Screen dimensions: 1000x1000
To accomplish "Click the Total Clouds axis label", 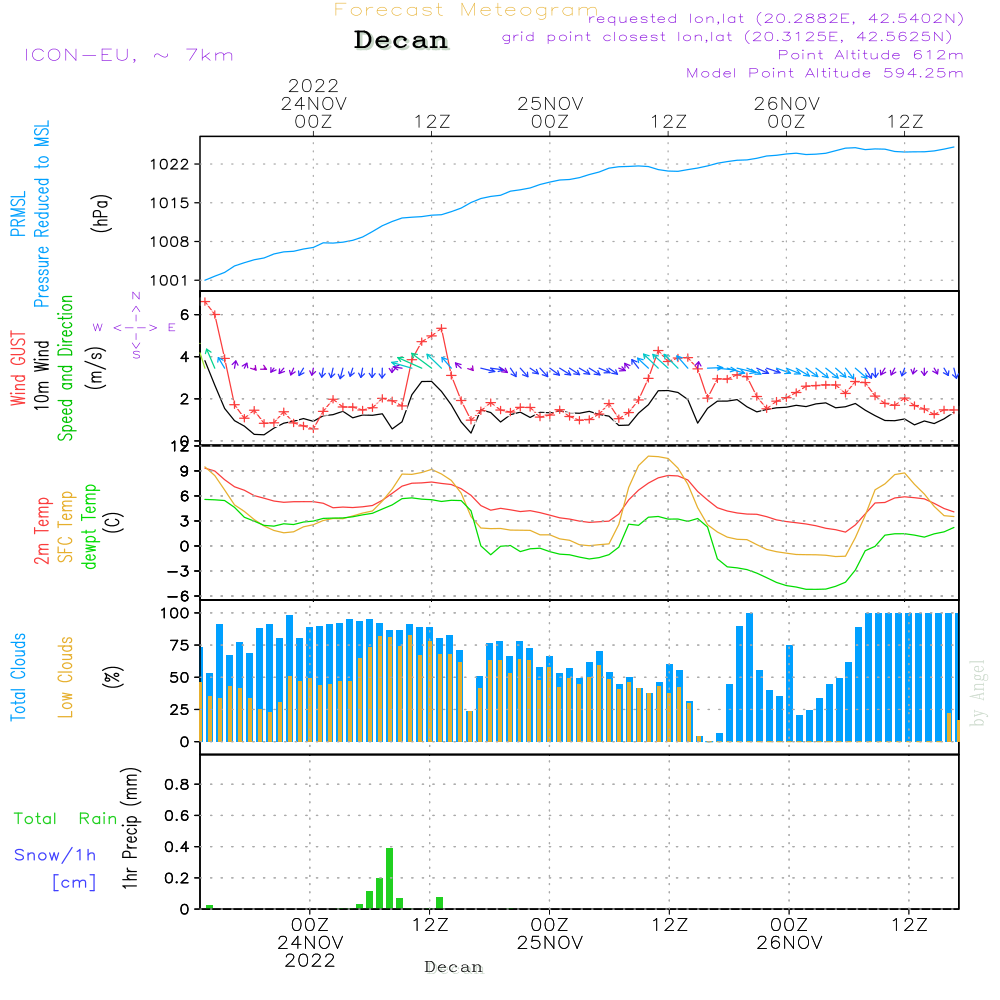I will pos(19,677).
